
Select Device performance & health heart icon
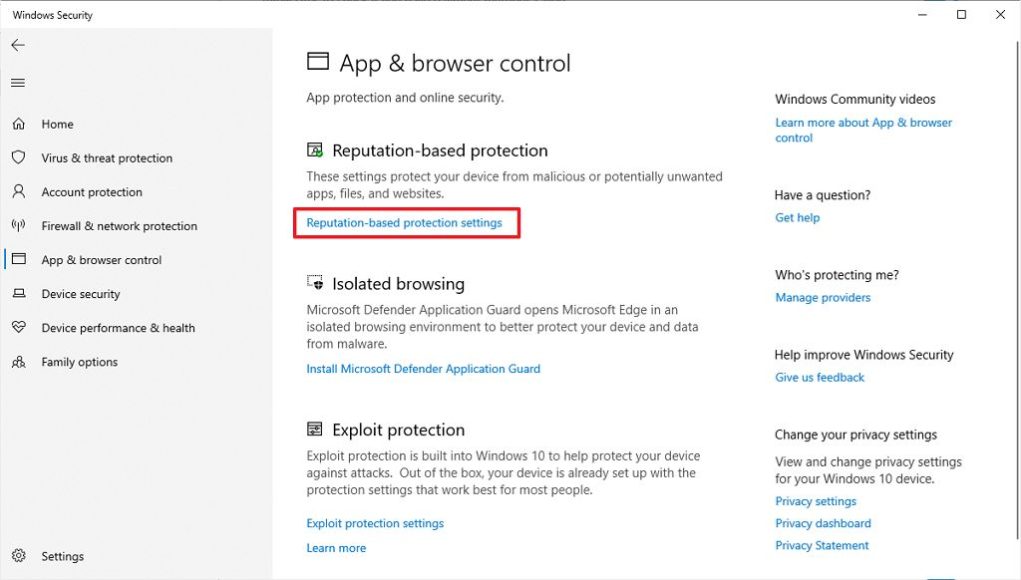coord(17,328)
